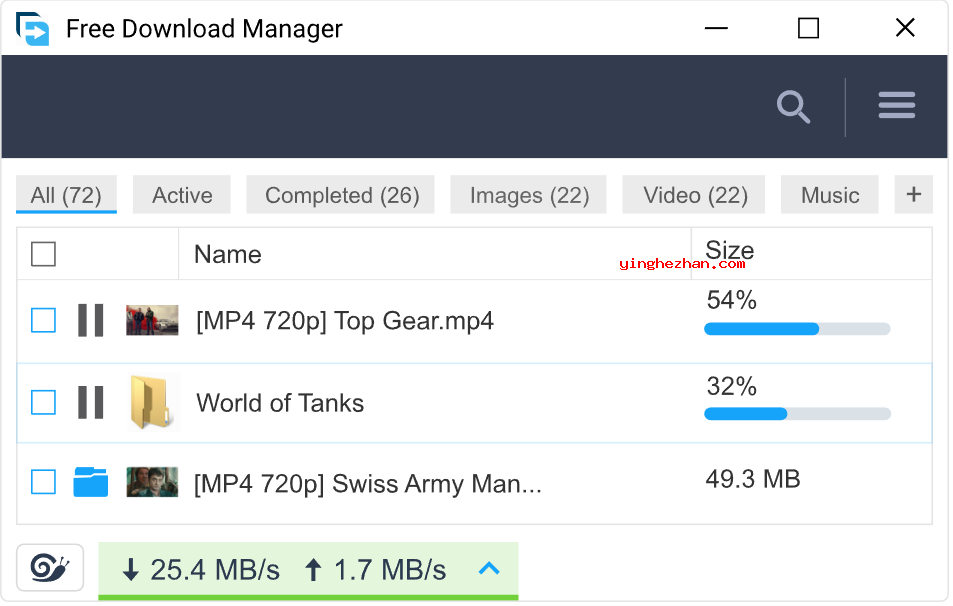Click the Top Gear 54% progress bar
Screen dimensions: 953x606
796,329
